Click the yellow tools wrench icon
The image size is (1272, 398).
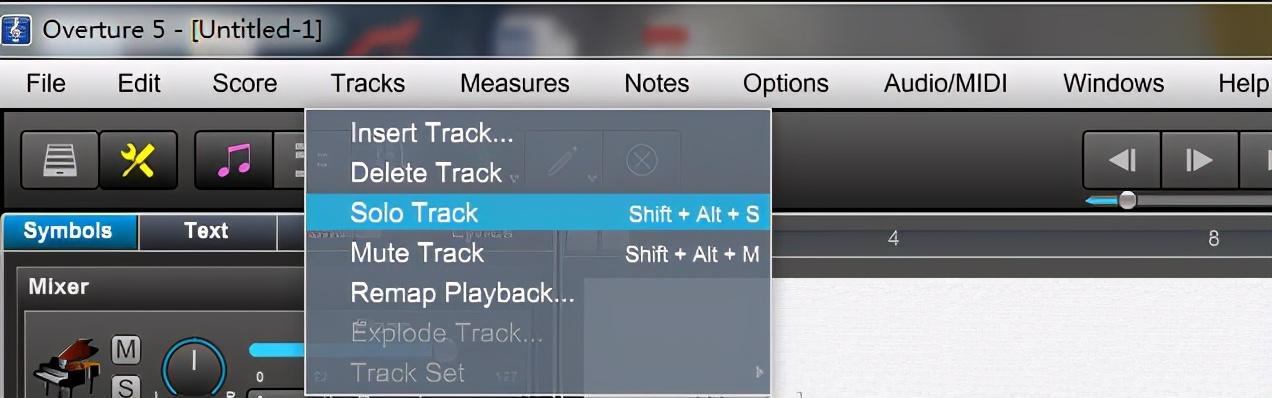(x=138, y=160)
